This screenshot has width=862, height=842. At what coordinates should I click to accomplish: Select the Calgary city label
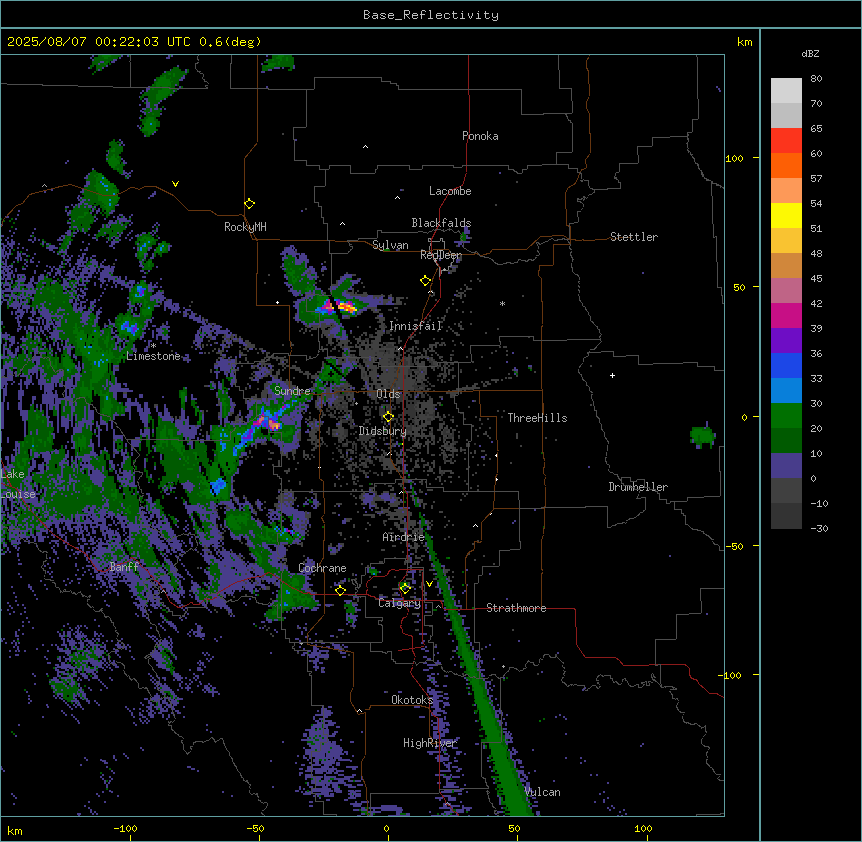coord(399,603)
